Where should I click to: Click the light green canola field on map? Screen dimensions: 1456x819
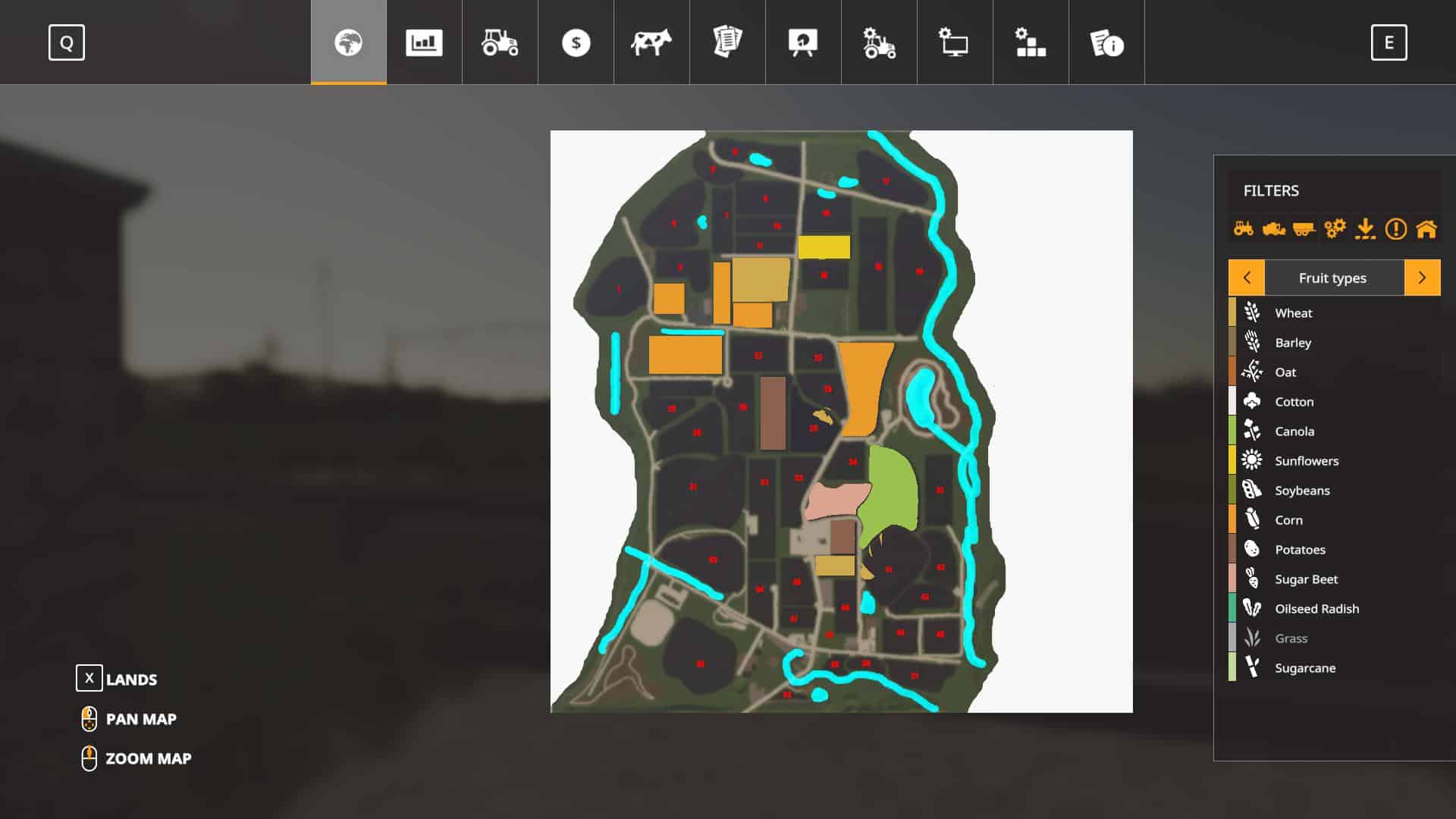891,489
